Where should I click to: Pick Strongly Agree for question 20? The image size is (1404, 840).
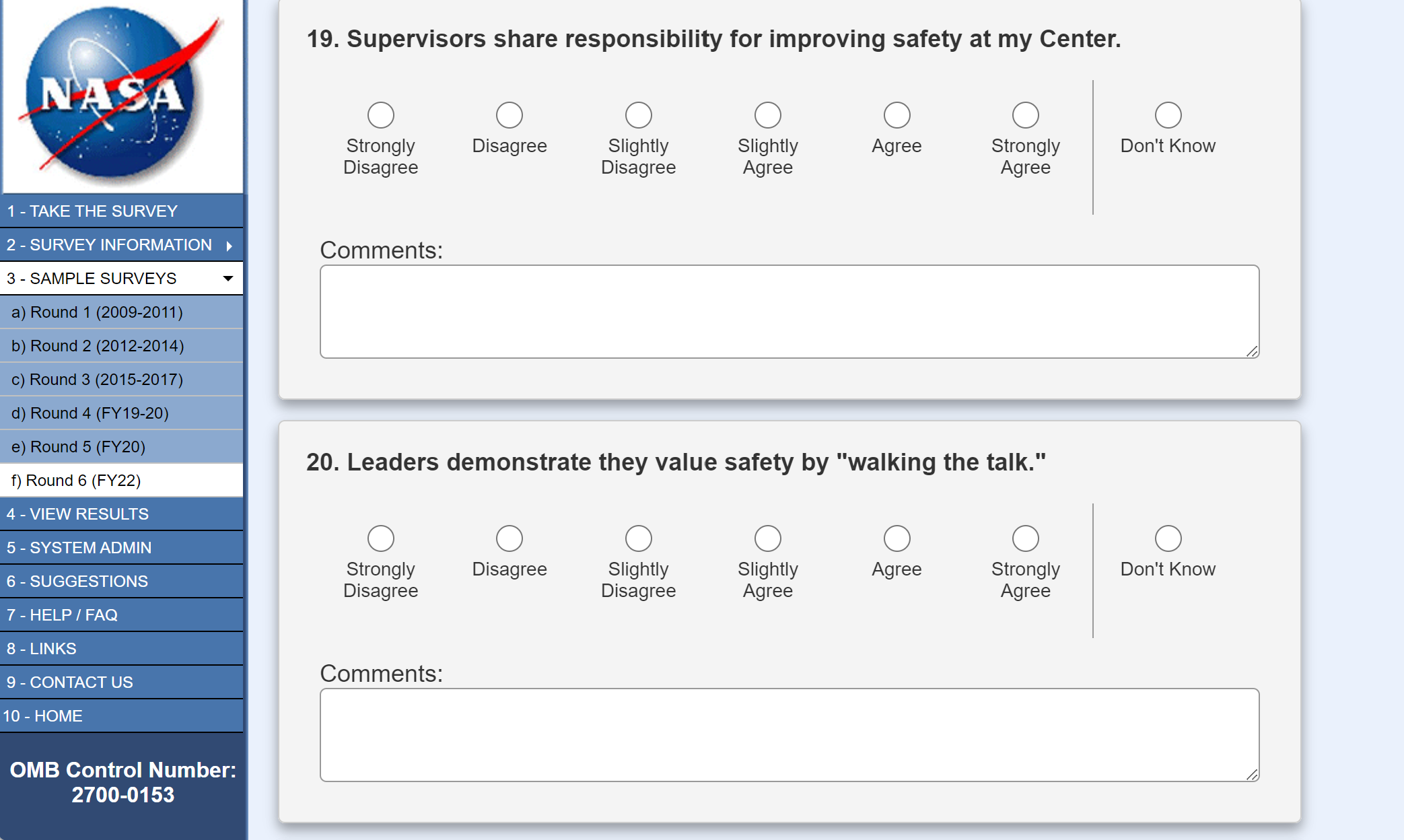(1025, 538)
